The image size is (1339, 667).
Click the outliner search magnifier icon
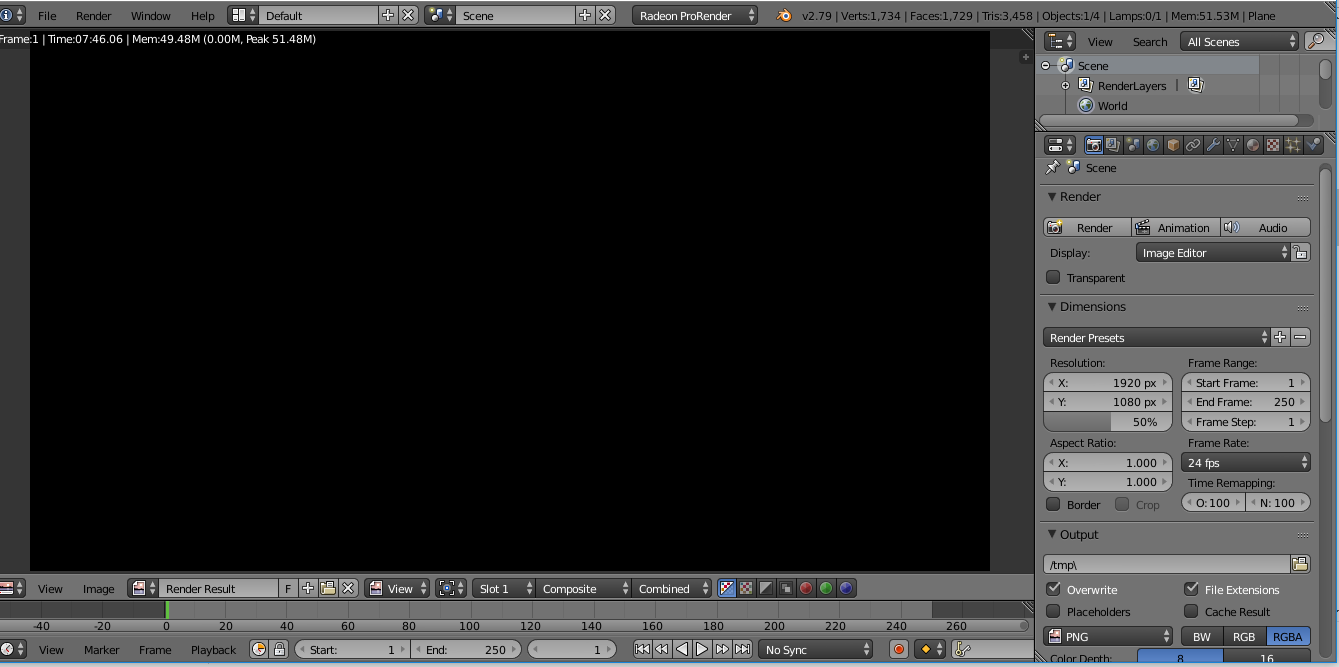[x=1318, y=41]
